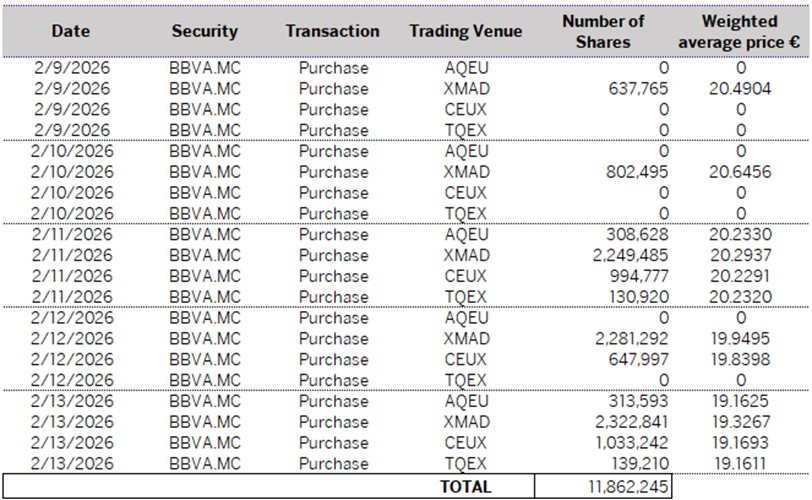The width and height of the screenshot is (812, 500).
Task: Select the total shares value 11,862,245
Action: click(623, 487)
